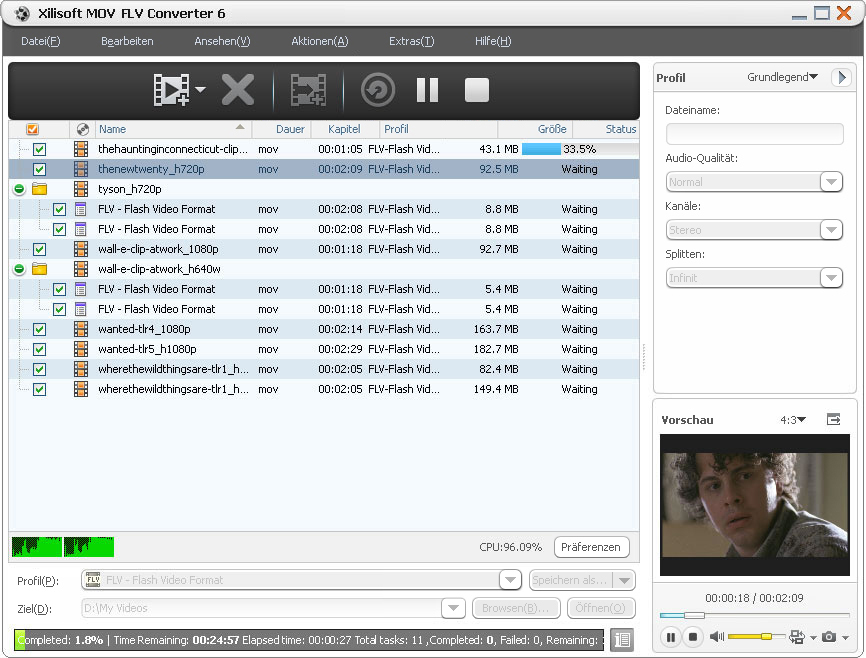Click the expand arrow button in Profil panel
This screenshot has height=658, width=866.
click(x=841, y=77)
